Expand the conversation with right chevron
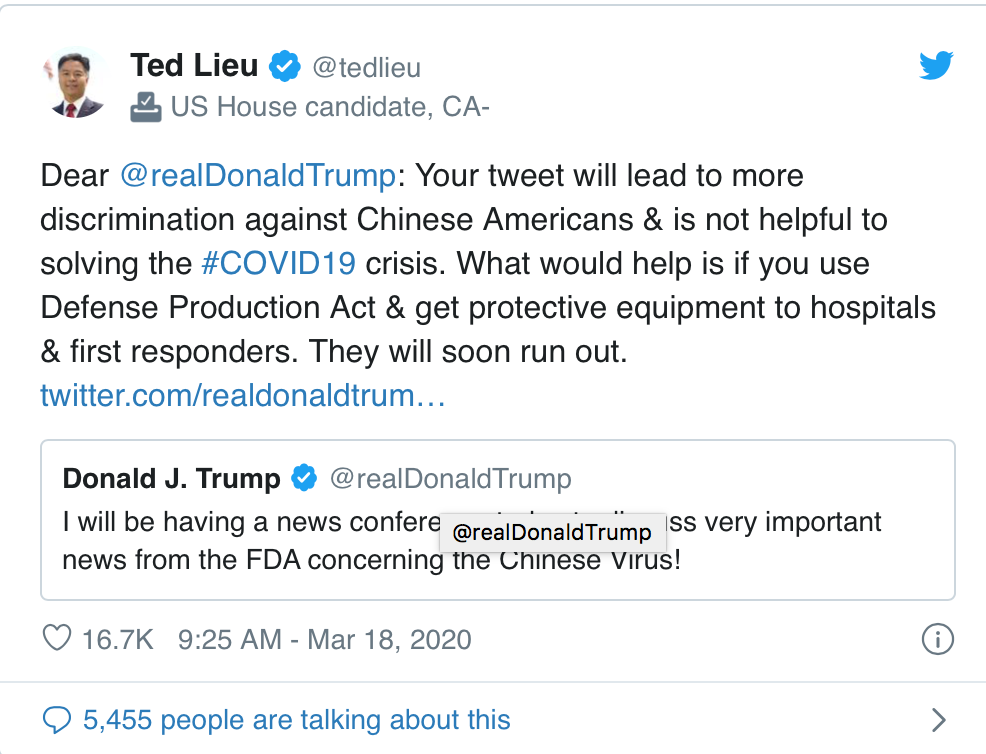Screen dimensions: 986x754 [938, 719]
